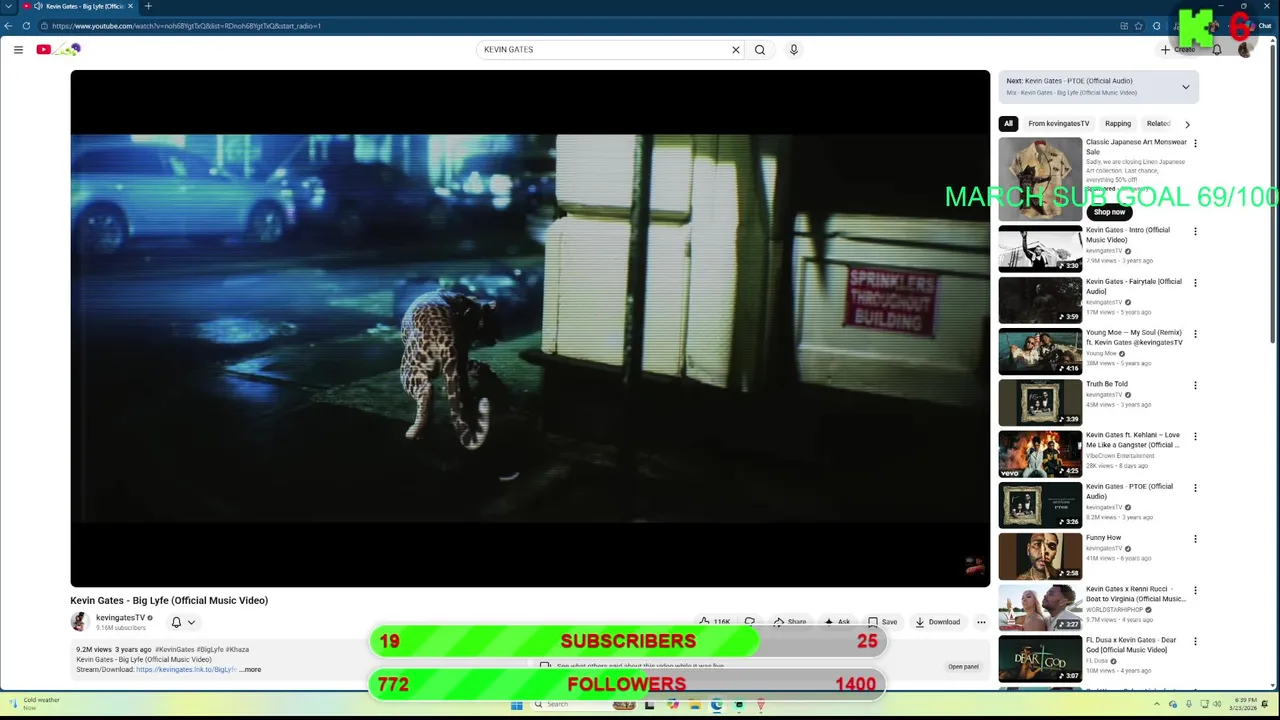Open more options for Truth Be Told video
1280x720 pixels.
(1195, 385)
